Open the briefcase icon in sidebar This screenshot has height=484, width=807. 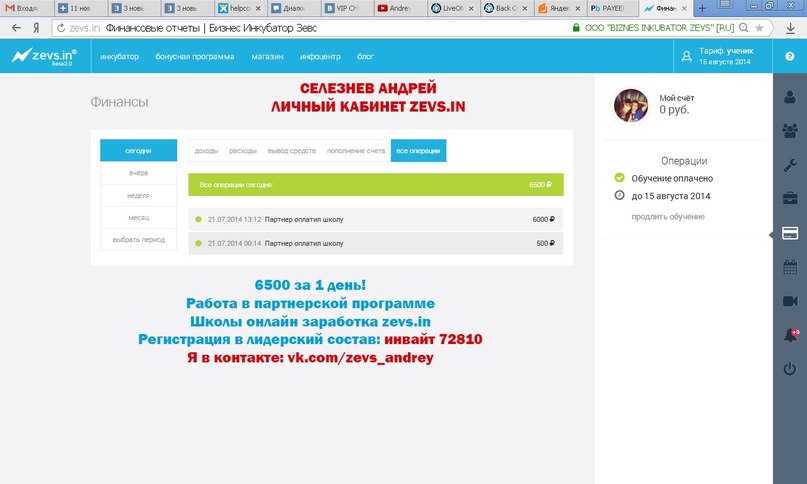pos(790,198)
